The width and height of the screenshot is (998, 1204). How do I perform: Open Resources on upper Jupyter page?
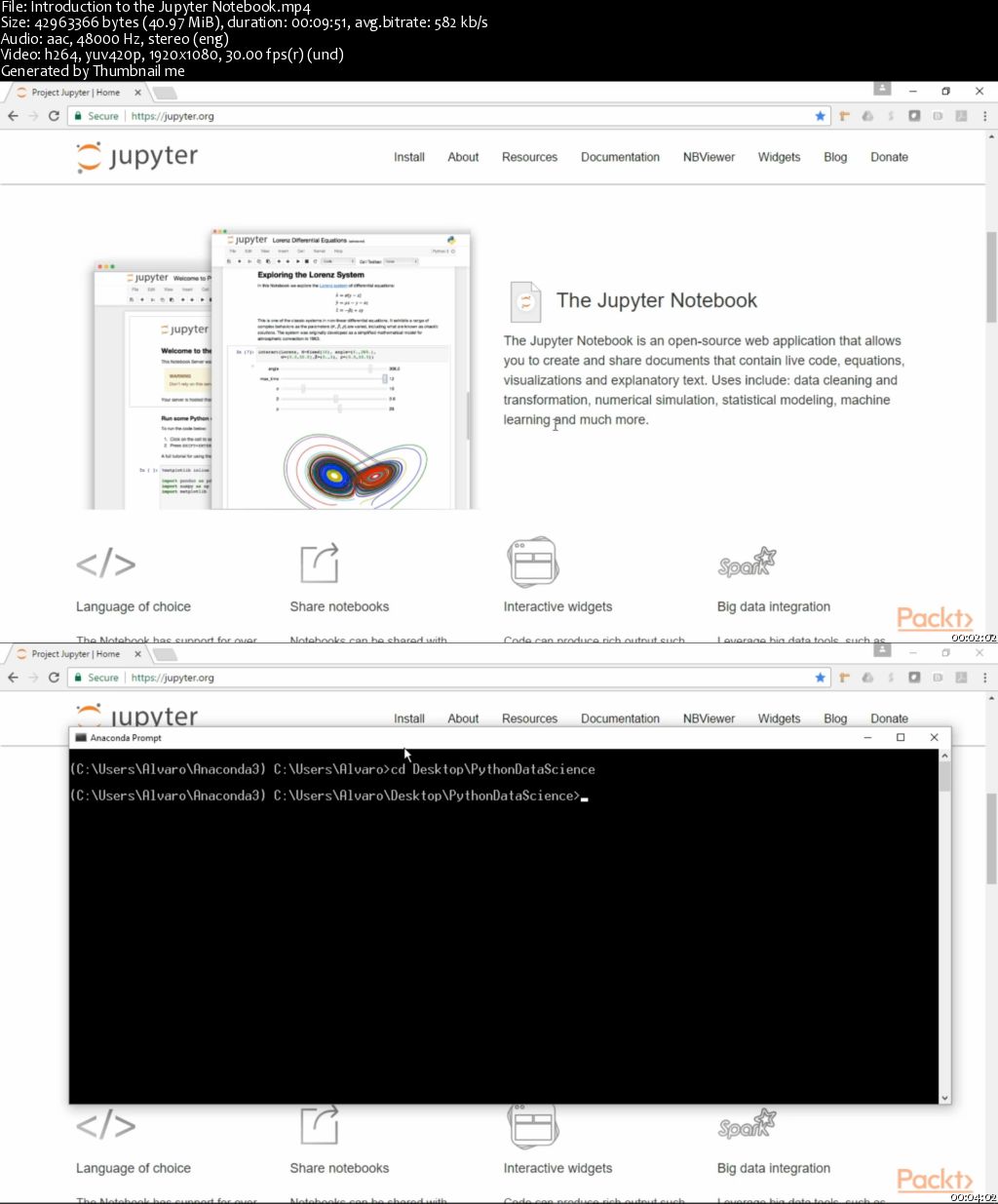coord(530,157)
